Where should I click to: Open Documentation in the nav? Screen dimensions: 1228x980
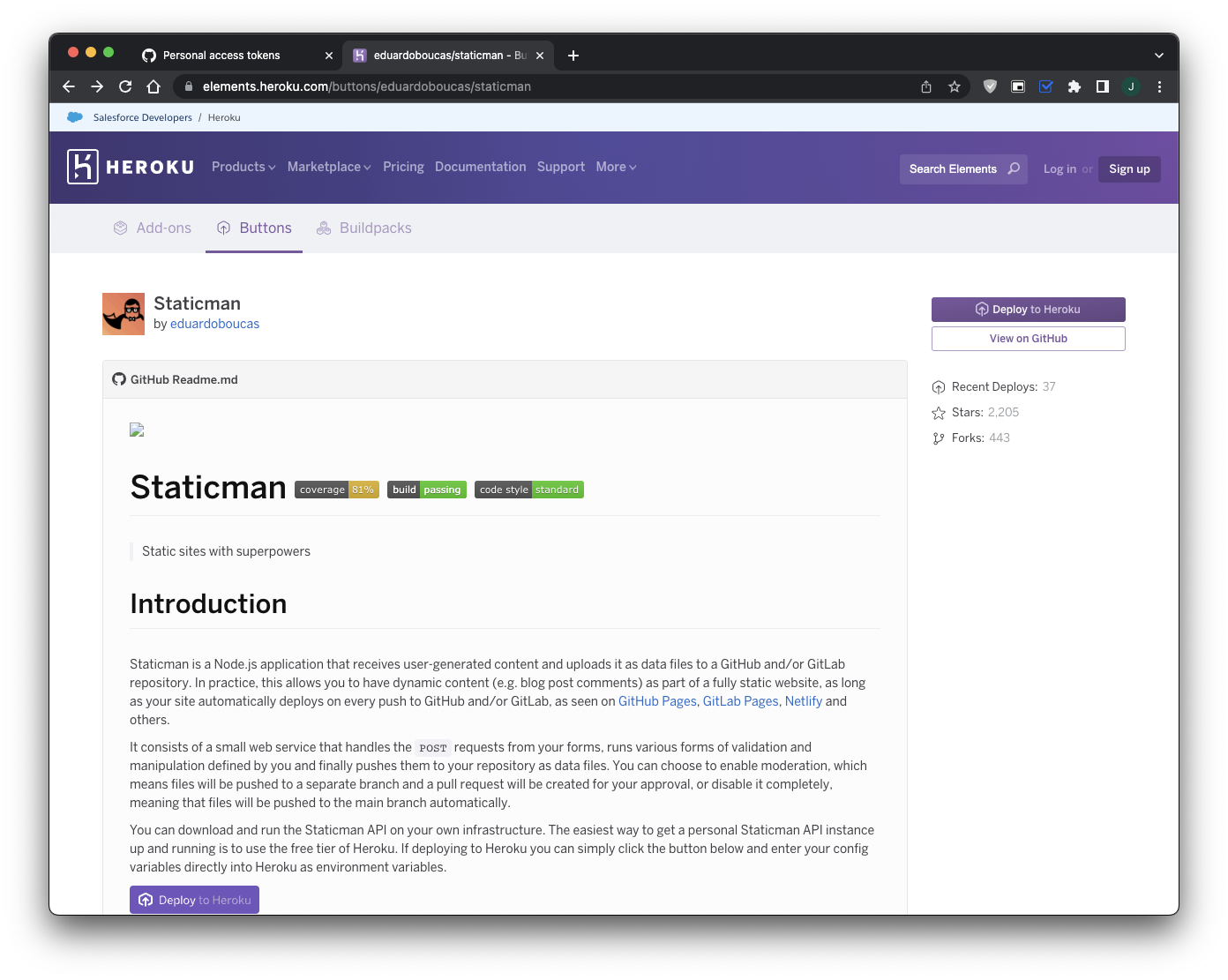click(x=480, y=167)
